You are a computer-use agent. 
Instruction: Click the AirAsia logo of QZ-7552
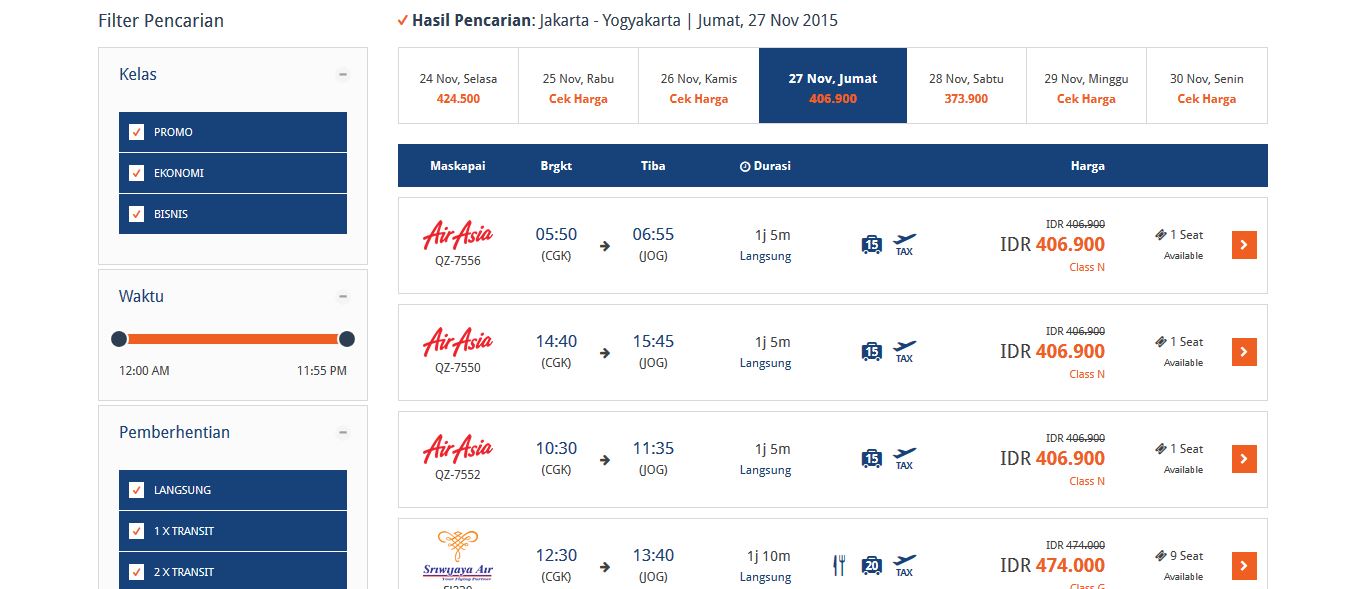458,449
